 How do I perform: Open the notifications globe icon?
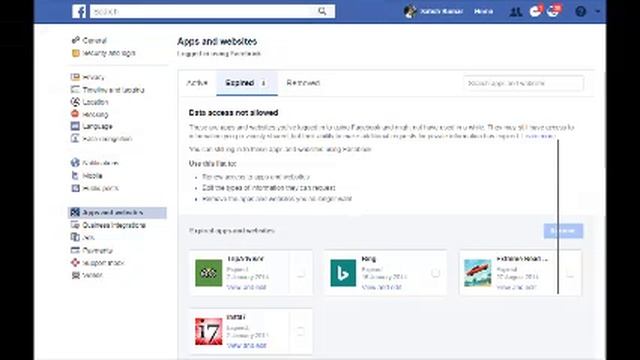(x=552, y=11)
